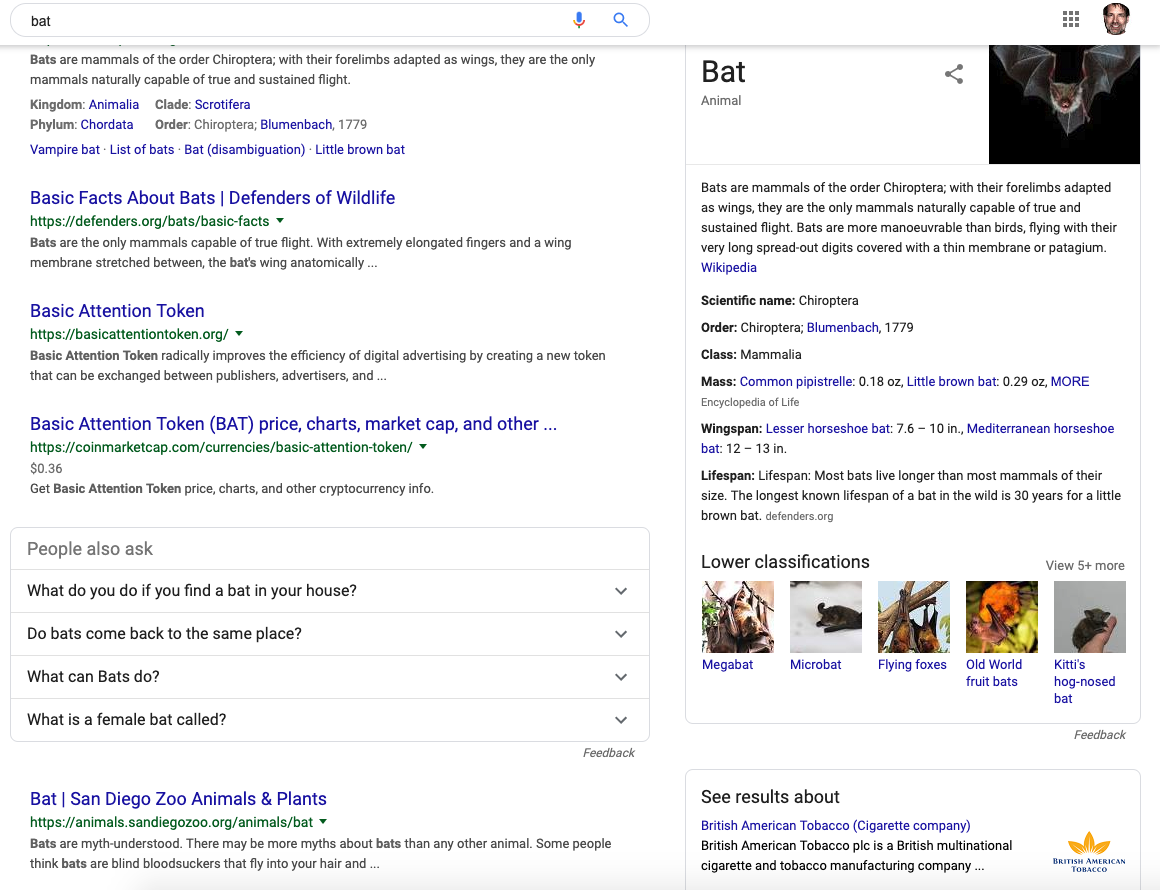
Task: Click the Megabat thumbnail image
Action: (x=738, y=617)
